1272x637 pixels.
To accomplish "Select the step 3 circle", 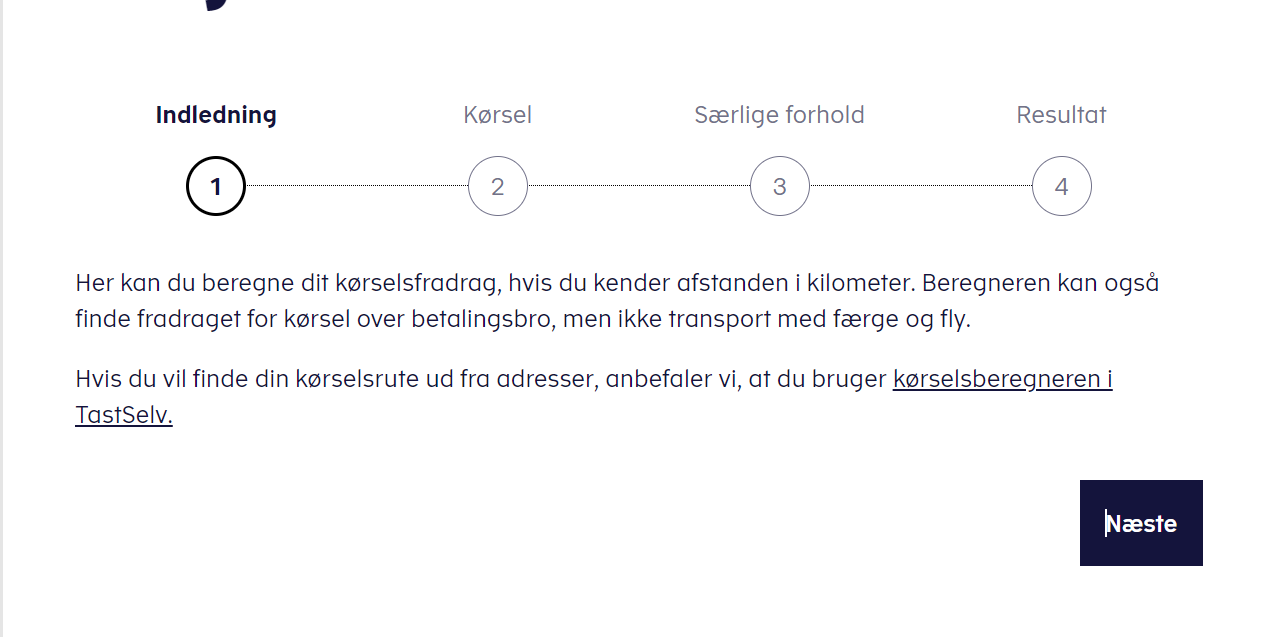I will coord(780,186).
